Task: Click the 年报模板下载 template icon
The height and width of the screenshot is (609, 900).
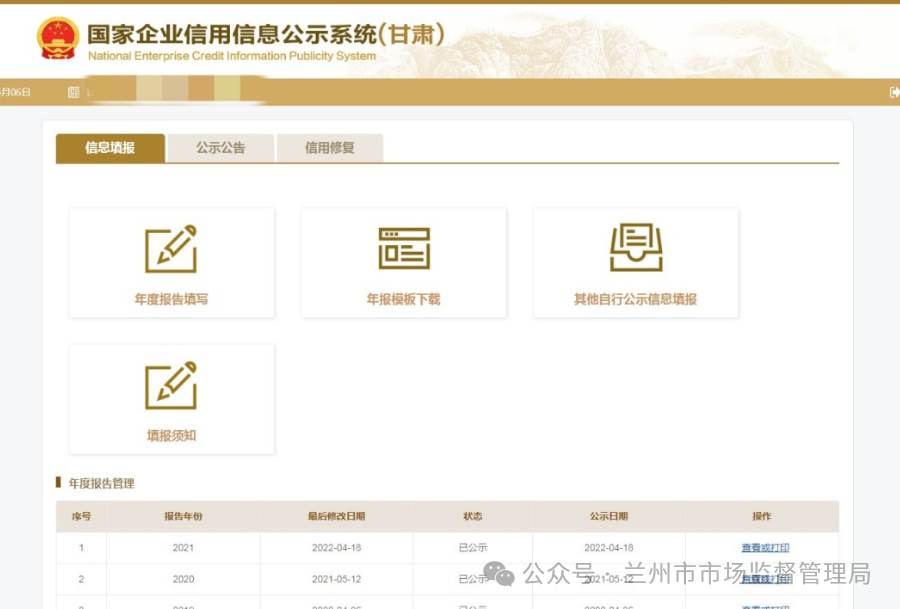Action: (404, 249)
